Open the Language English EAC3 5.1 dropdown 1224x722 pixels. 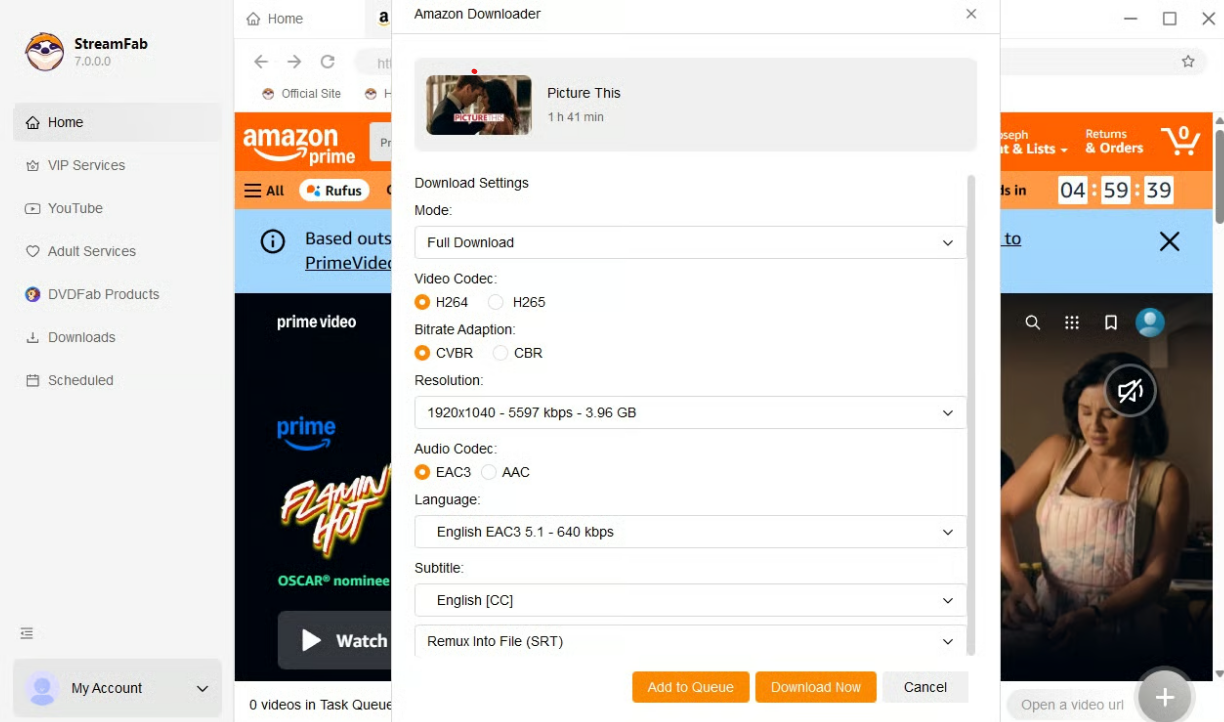[x=690, y=532]
